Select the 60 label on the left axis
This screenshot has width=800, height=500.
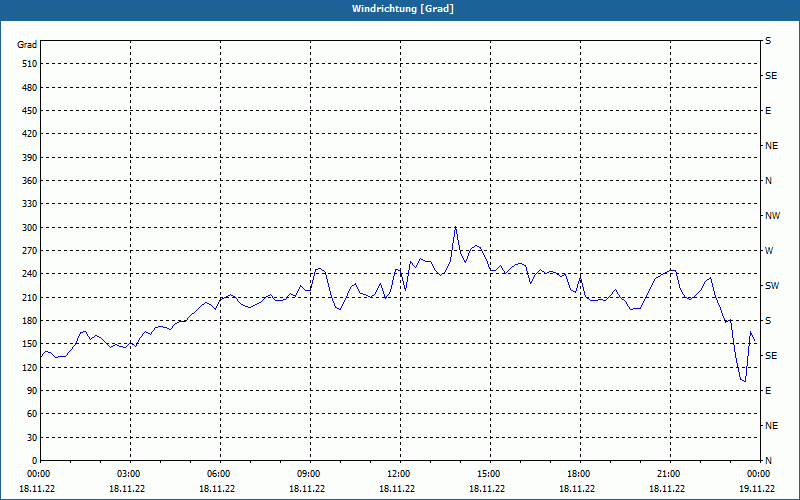32,414
